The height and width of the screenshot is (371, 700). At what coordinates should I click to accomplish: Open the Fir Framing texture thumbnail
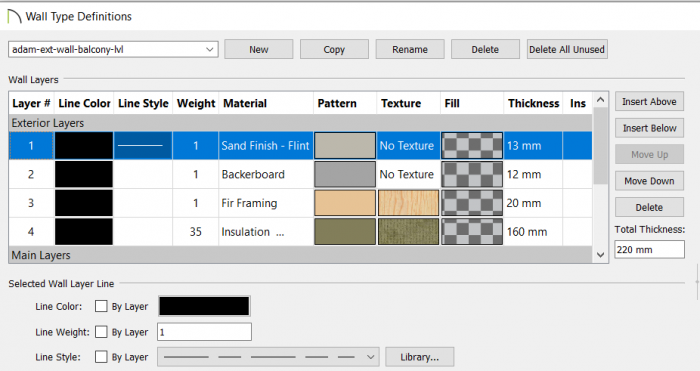[x=408, y=203]
